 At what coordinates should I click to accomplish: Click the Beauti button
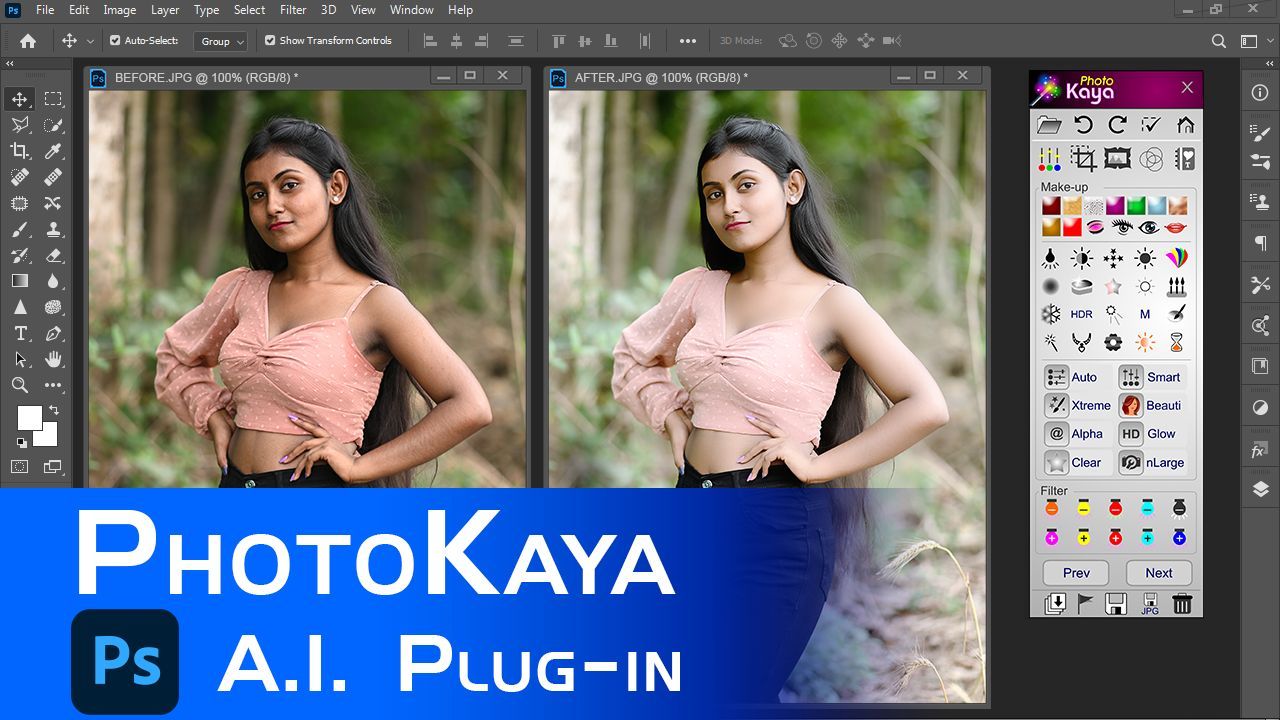click(1151, 405)
